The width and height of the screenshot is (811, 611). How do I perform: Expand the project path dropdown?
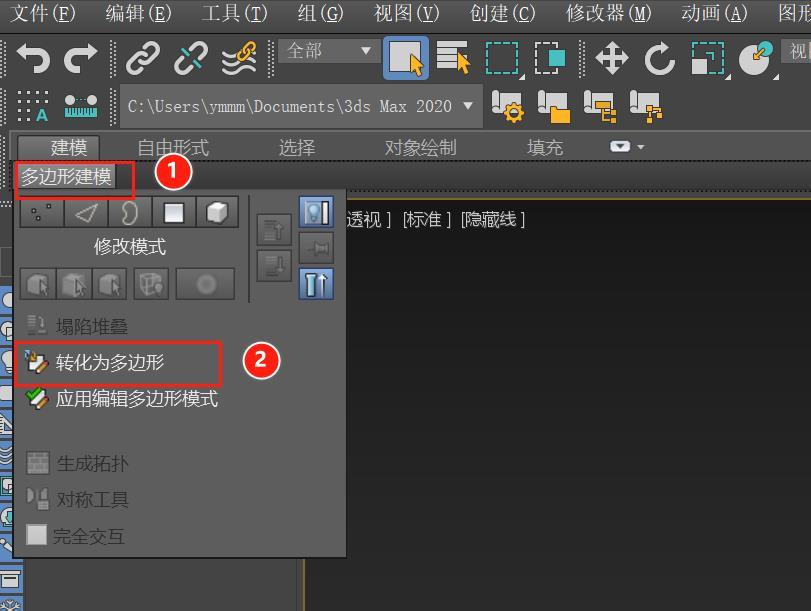tap(468, 106)
